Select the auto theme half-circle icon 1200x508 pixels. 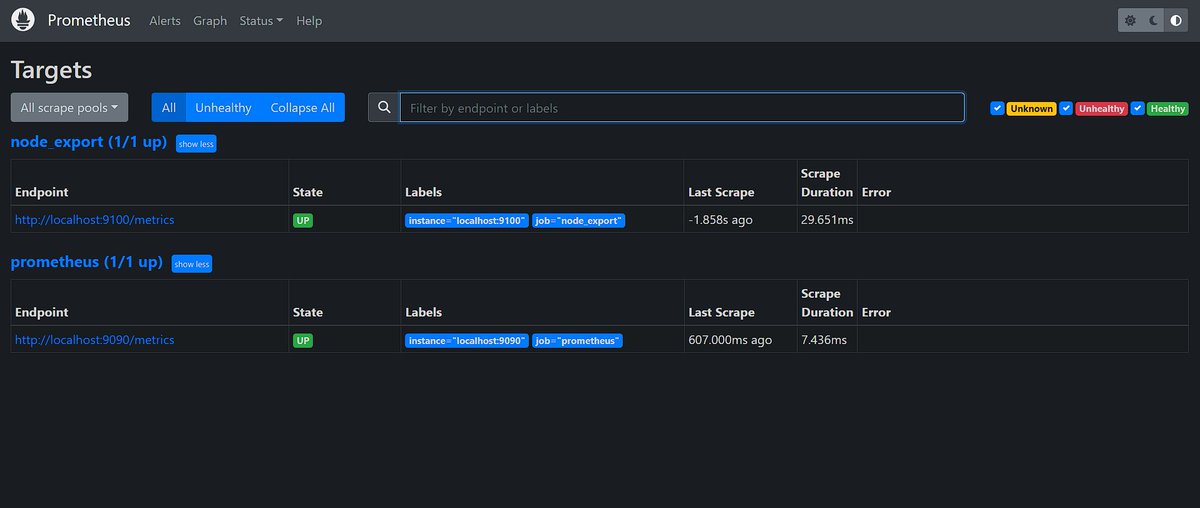1176,20
